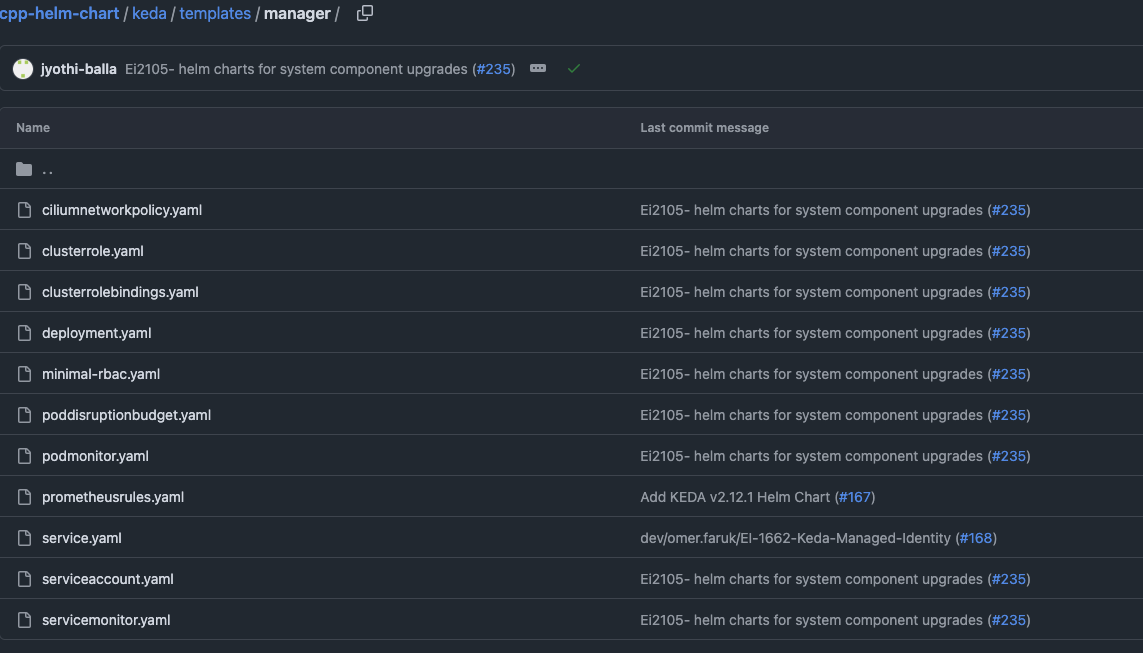This screenshot has width=1143, height=653.
Task: Click the file icon beside ciliumnetworkpolicy.yaml
Action: click(24, 210)
